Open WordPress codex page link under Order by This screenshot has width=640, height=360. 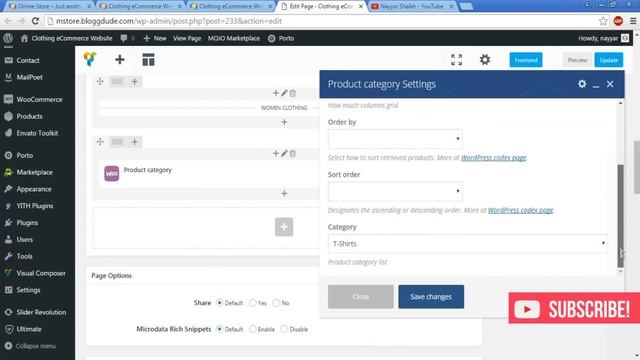click(x=493, y=158)
